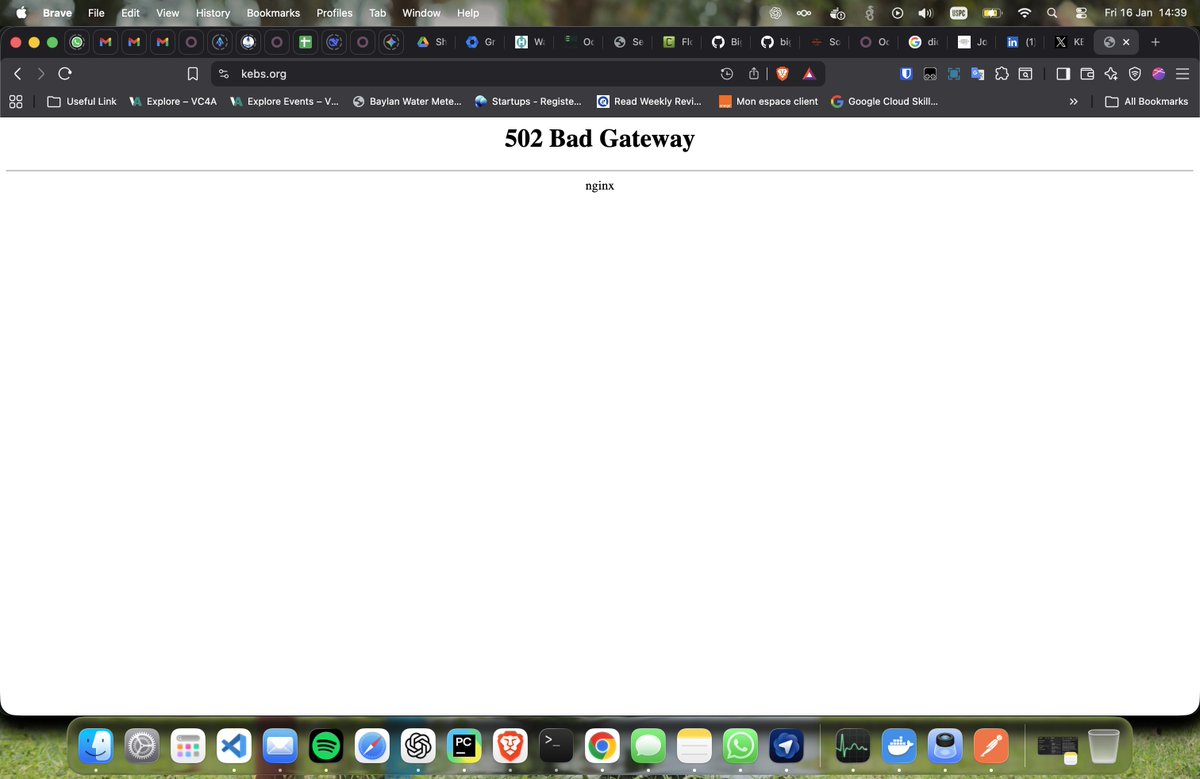Open Control Center in menu bar
Screen dimensions: 1200x779
1081,13
